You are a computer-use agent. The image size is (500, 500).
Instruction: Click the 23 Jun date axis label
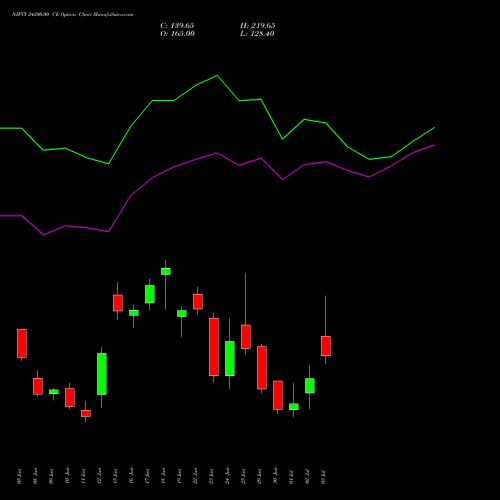(211, 476)
